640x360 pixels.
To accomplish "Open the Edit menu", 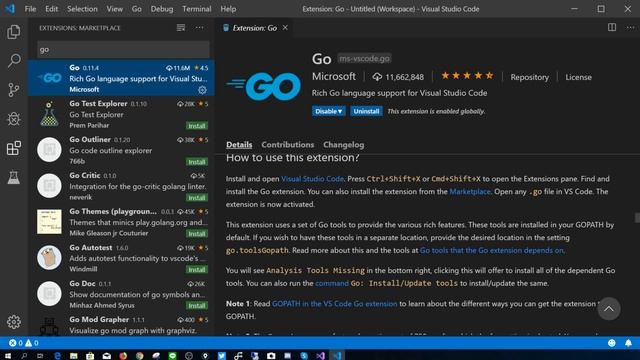I will tap(51, 9).
